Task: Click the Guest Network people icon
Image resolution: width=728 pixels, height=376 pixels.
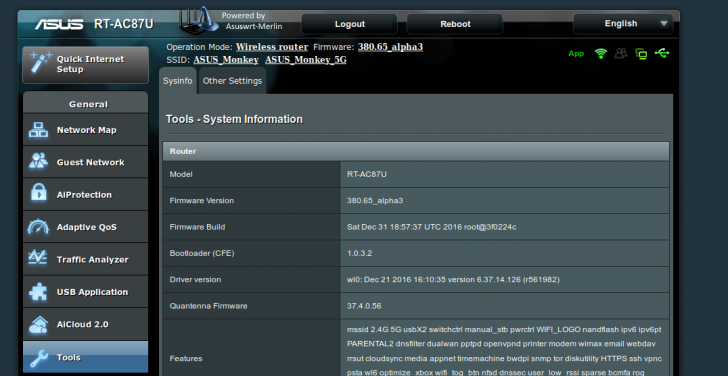Action: tap(38, 161)
